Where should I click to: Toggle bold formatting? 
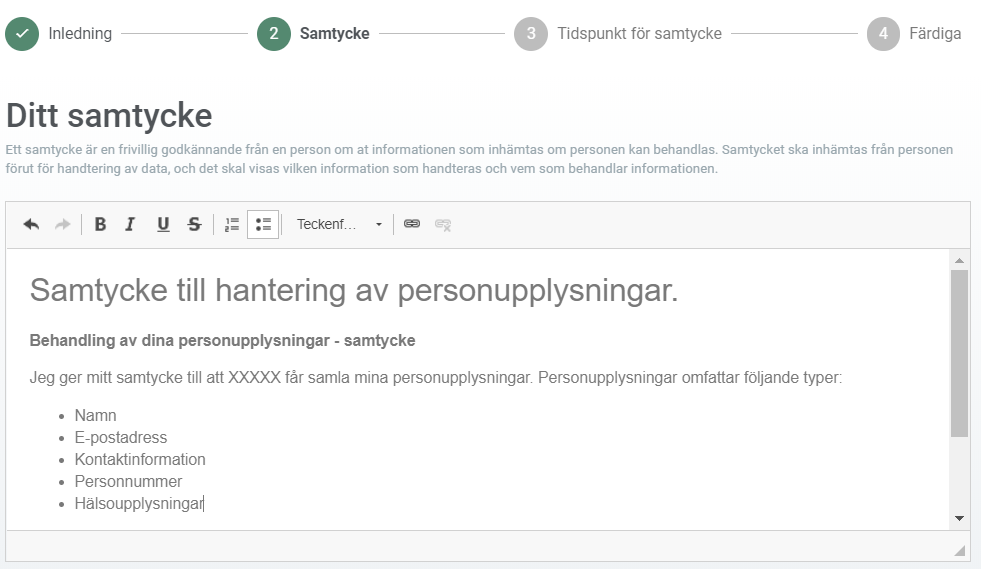[100, 225]
